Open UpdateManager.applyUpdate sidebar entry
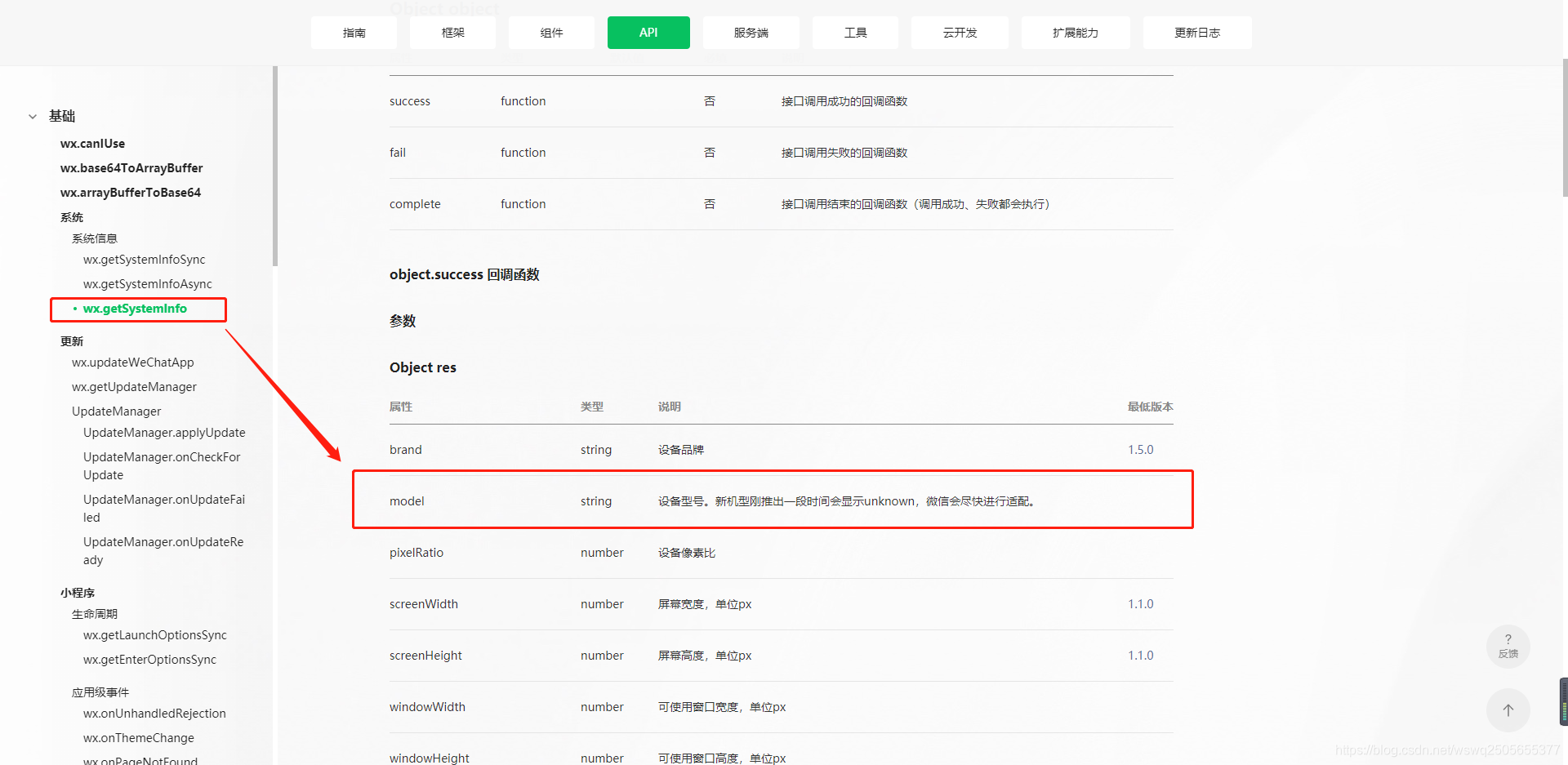Viewport: 1568px width, 765px height. tap(164, 433)
